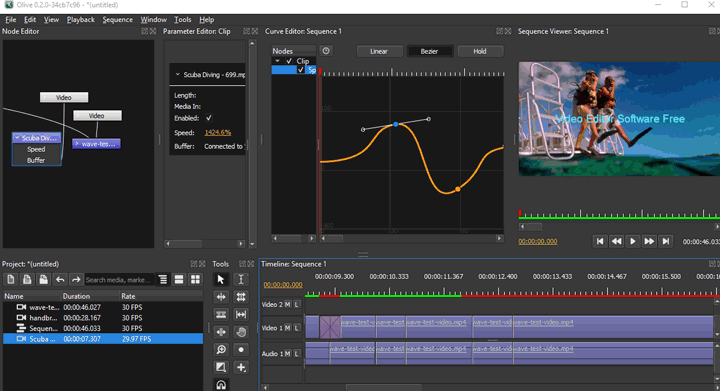Image resolution: width=720 pixels, height=391 pixels.
Task: Click the Redo arrow in Project panel
Action: (76, 279)
